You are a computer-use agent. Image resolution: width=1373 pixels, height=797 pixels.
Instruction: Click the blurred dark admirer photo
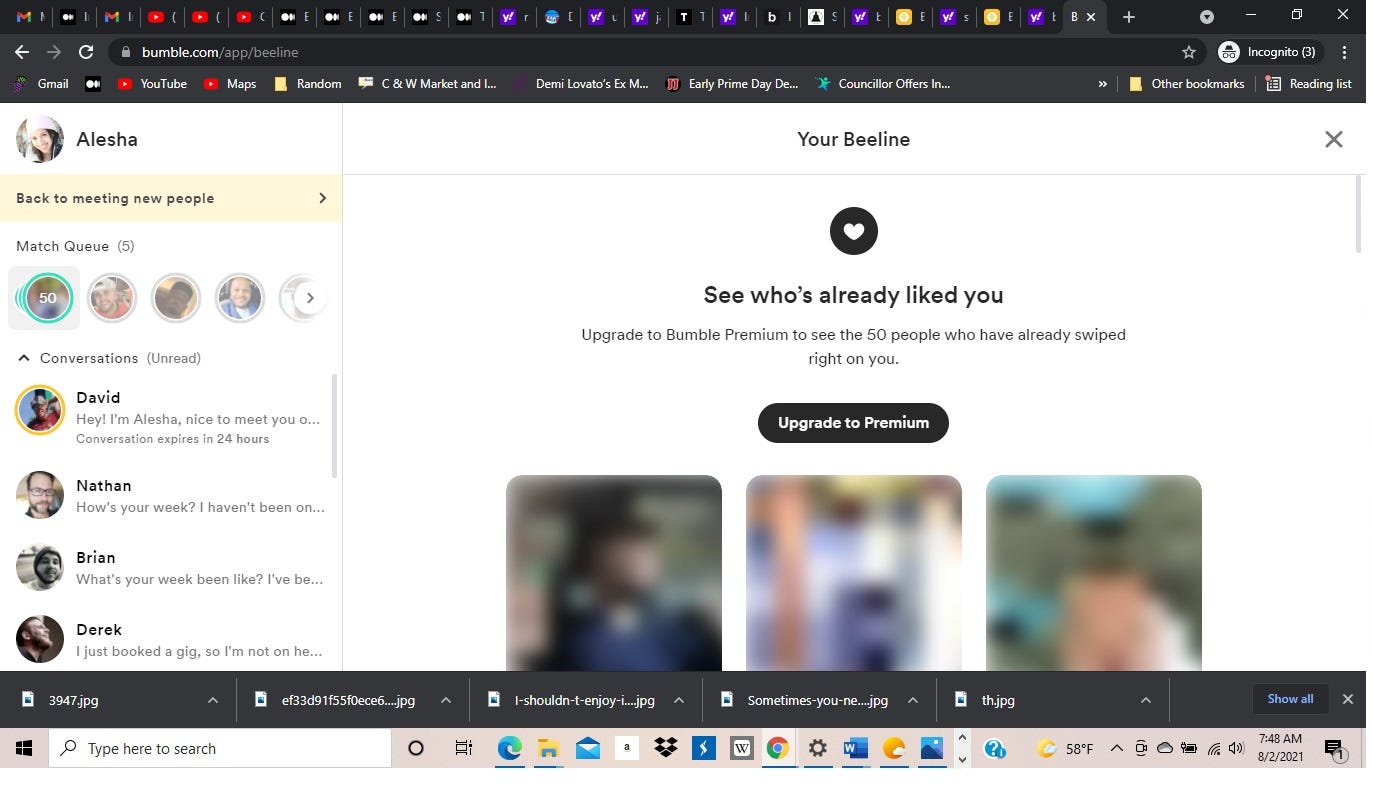coord(613,573)
